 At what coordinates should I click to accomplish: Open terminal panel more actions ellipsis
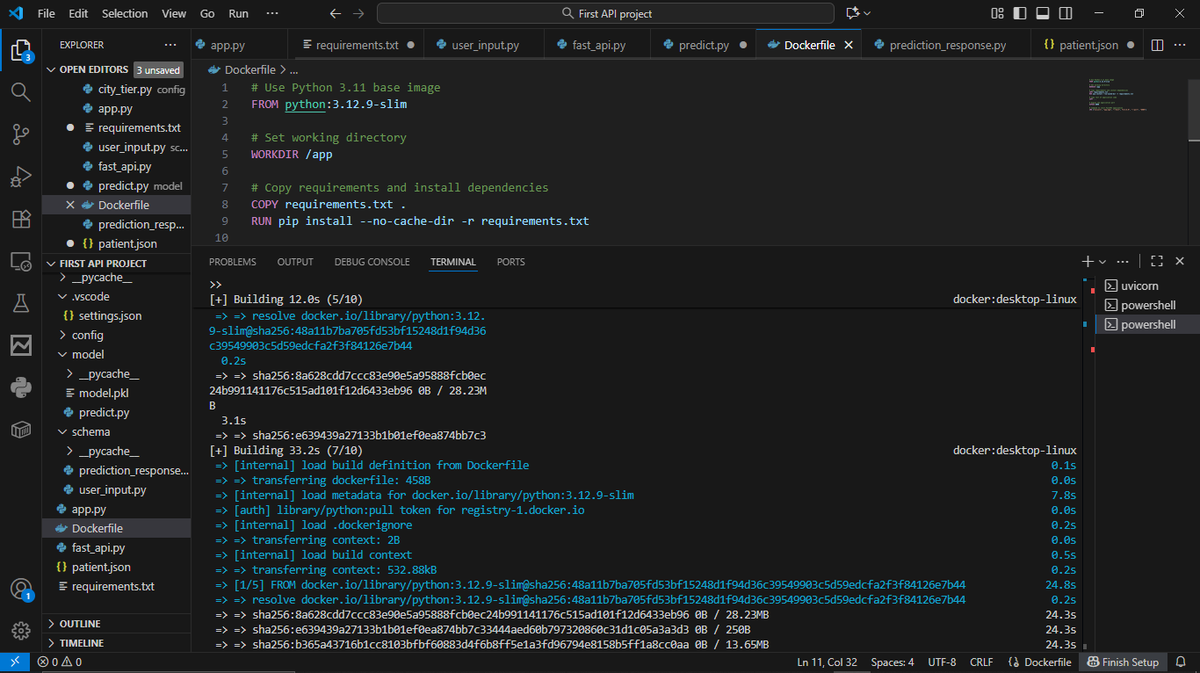1122,261
